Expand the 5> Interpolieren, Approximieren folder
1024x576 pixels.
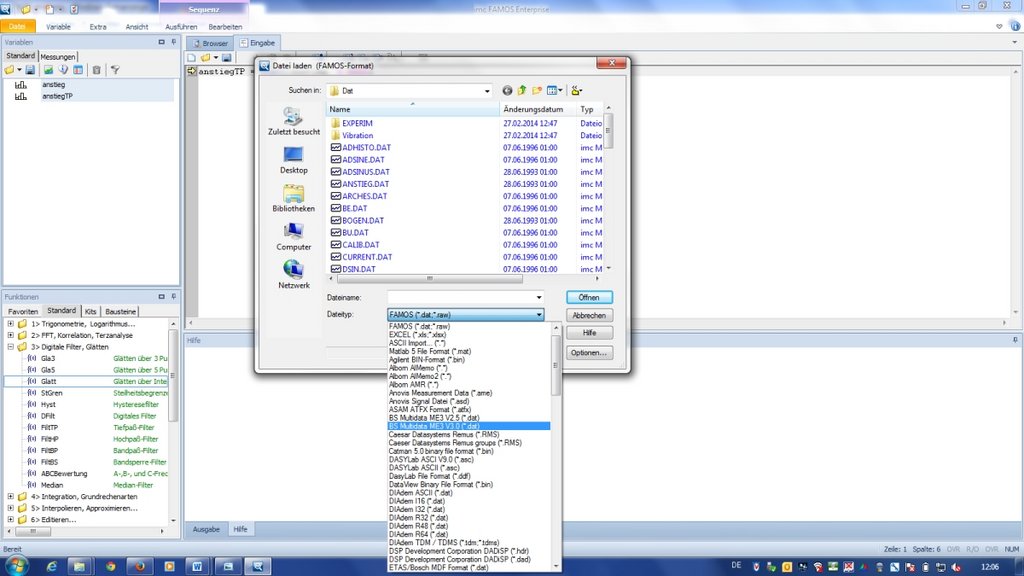(10, 508)
